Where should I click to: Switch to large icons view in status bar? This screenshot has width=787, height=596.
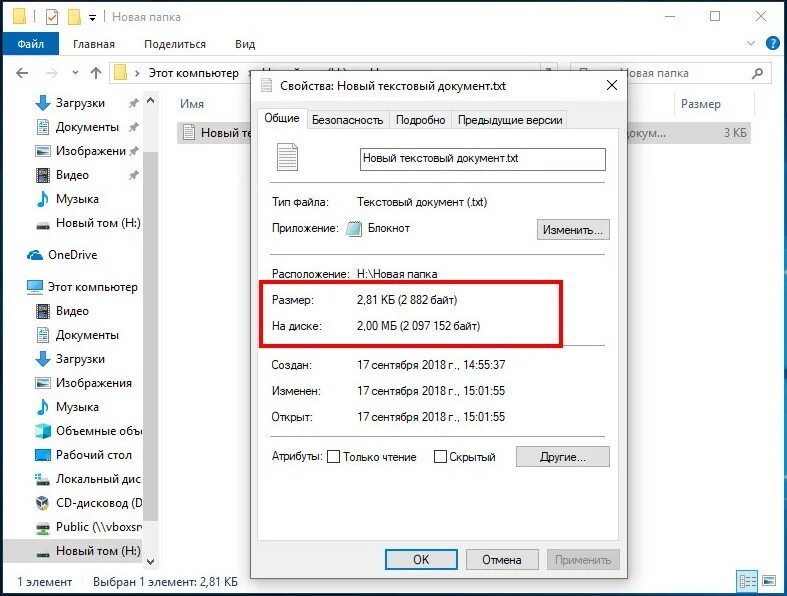point(769,581)
